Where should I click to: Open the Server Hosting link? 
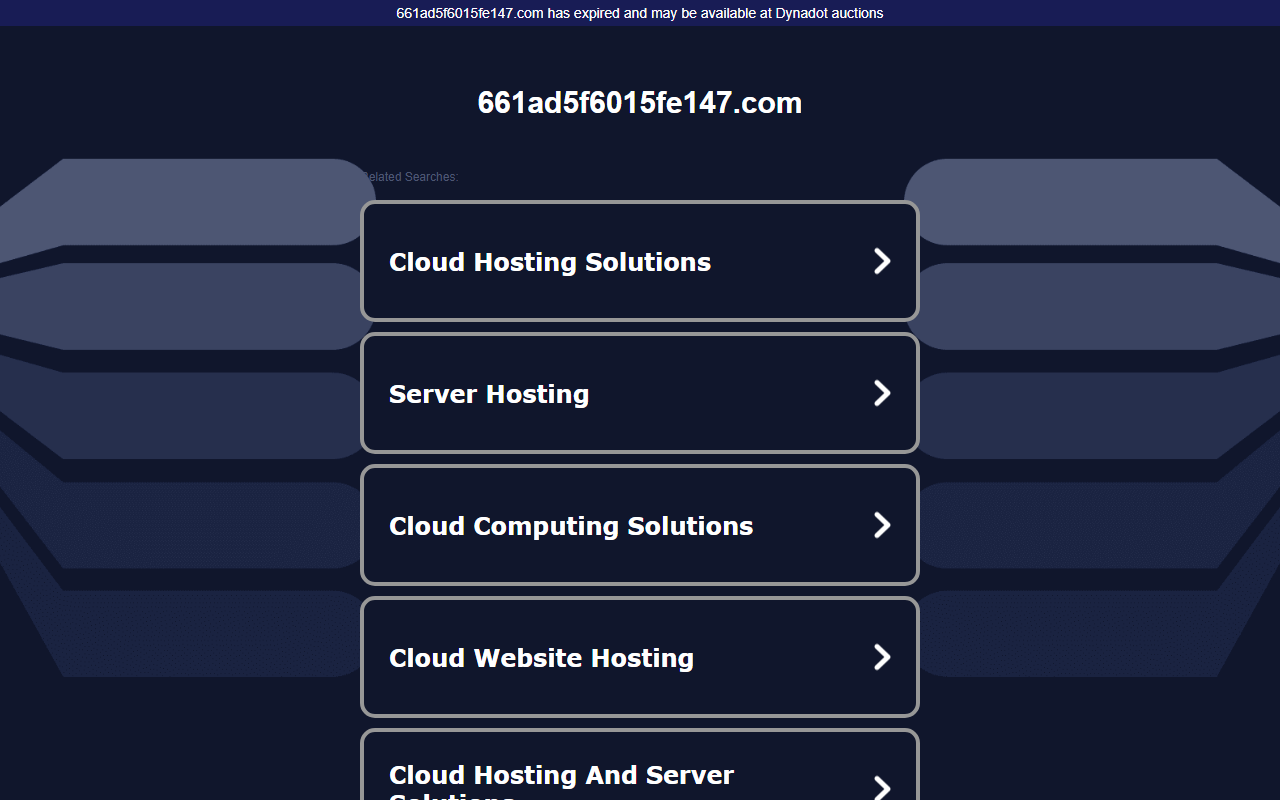point(639,393)
